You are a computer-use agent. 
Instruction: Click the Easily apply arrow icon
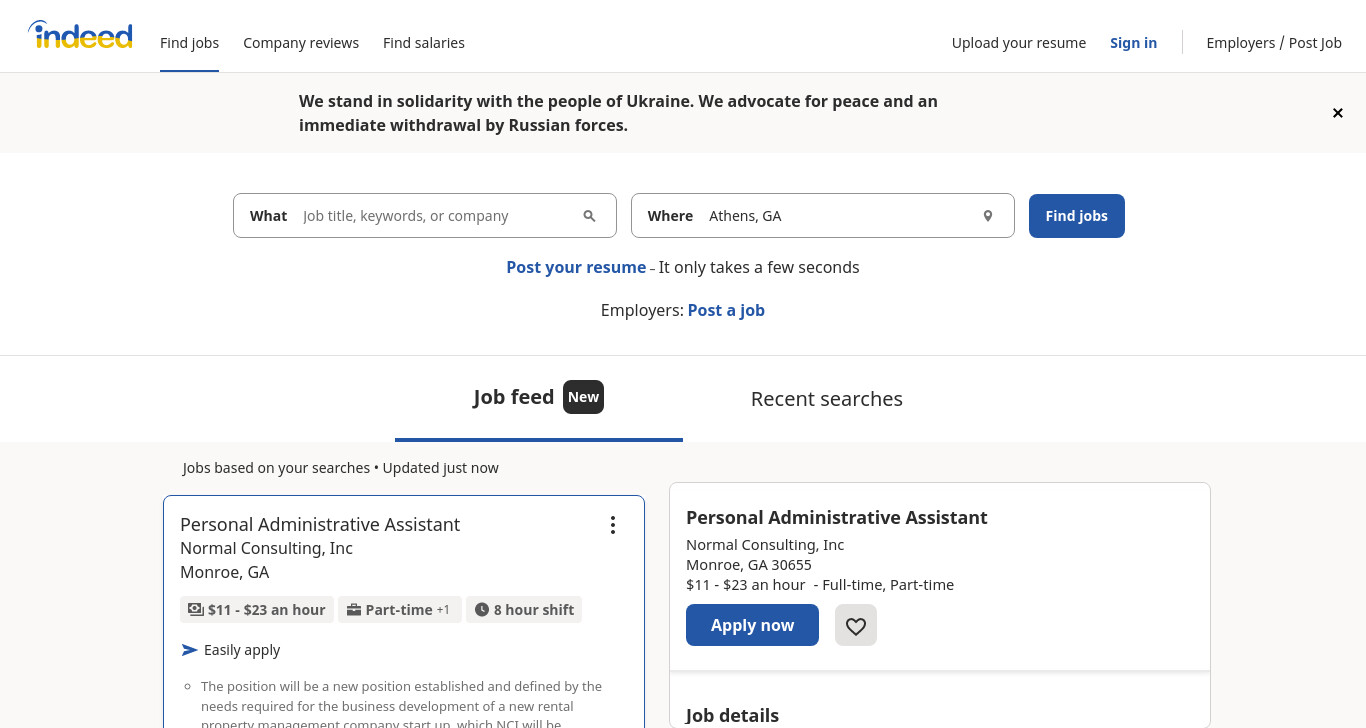tap(190, 650)
